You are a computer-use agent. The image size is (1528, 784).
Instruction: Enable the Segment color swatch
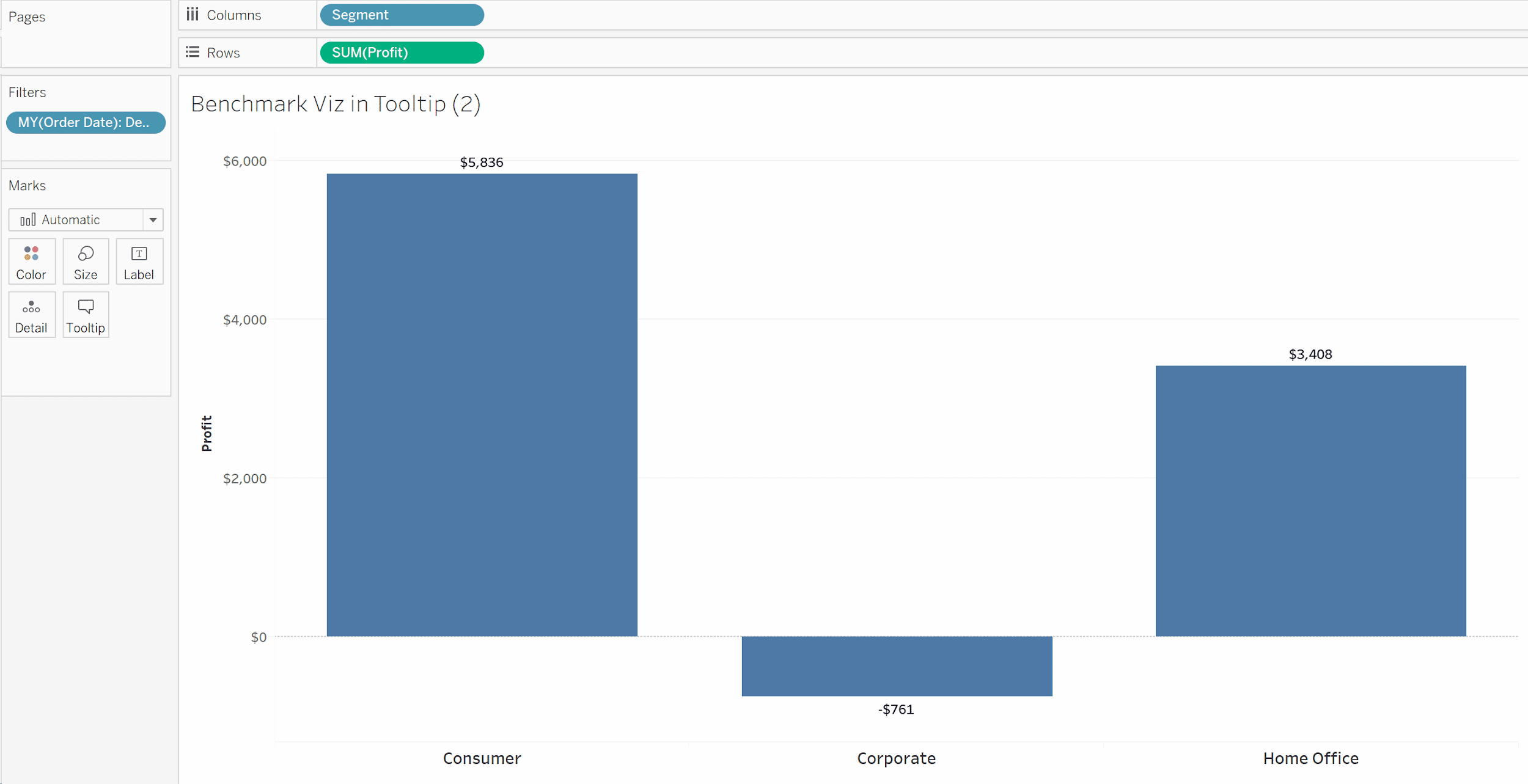coord(31,261)
